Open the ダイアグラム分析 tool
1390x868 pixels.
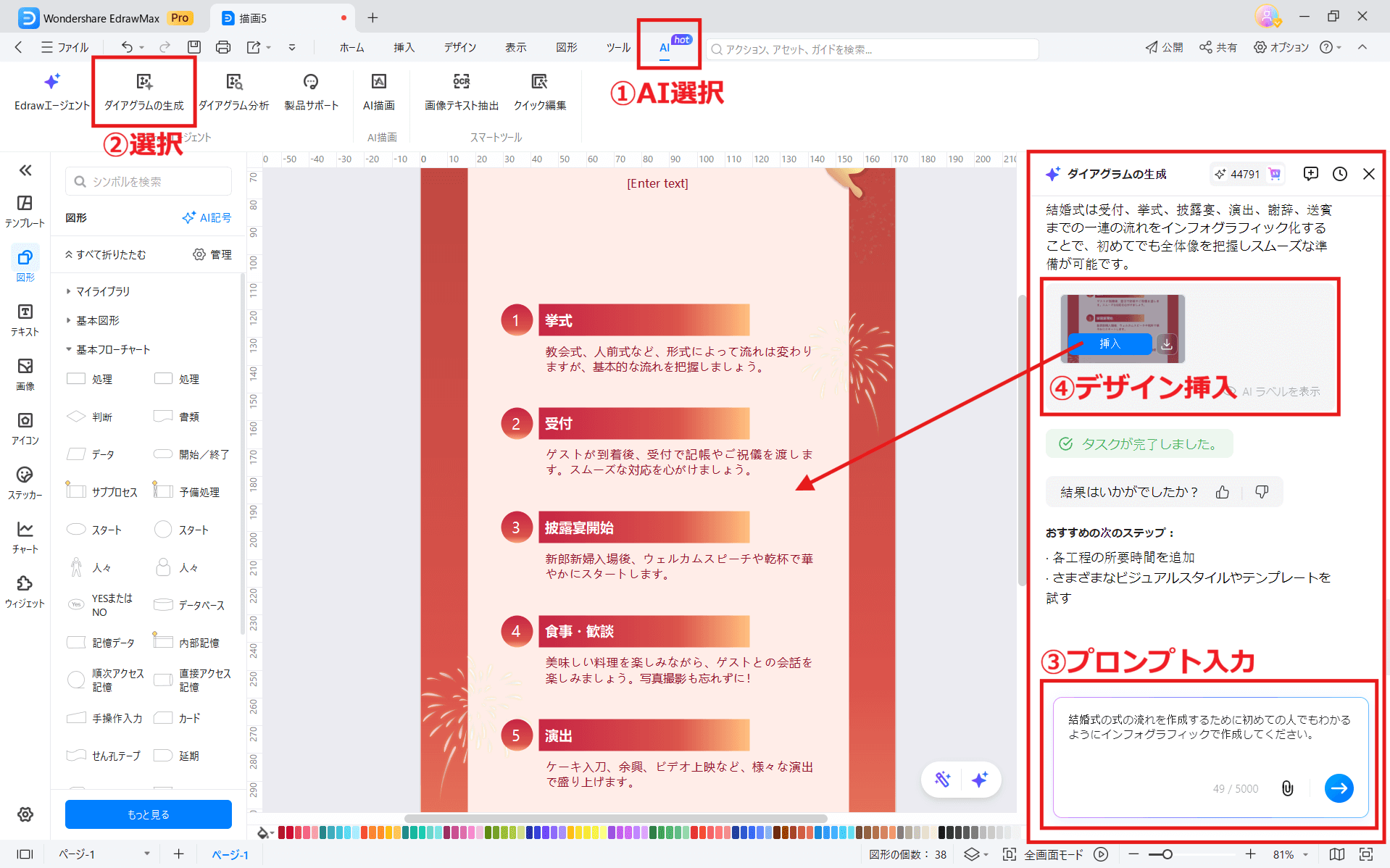tap(235, 91)
